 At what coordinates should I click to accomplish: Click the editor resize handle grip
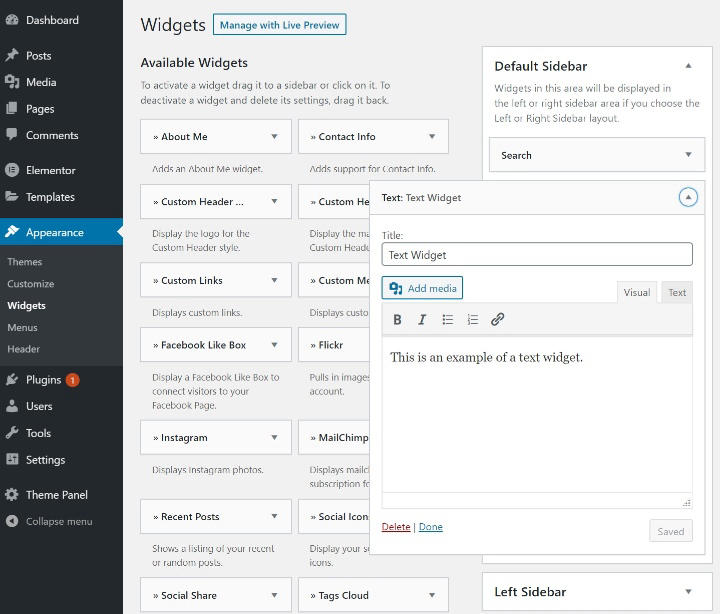click(686, 503)
